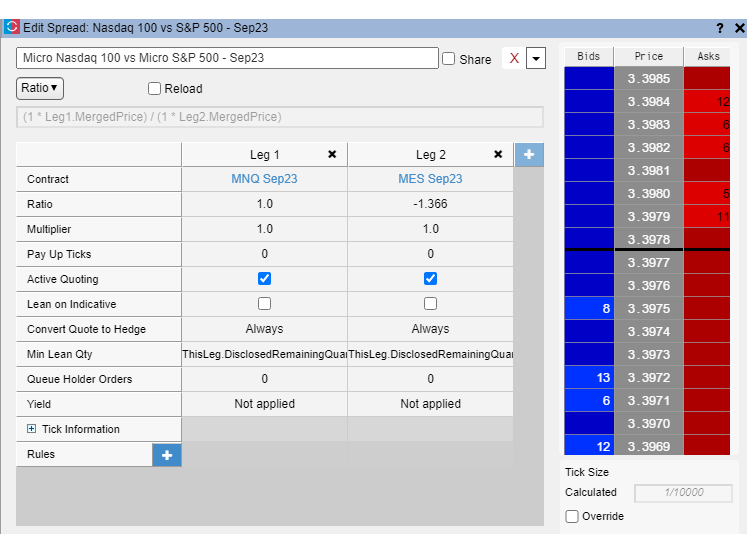Enable Lean on Indicative for Leg 2
Viewport: 747px width, 534px height.
[430, 303]
